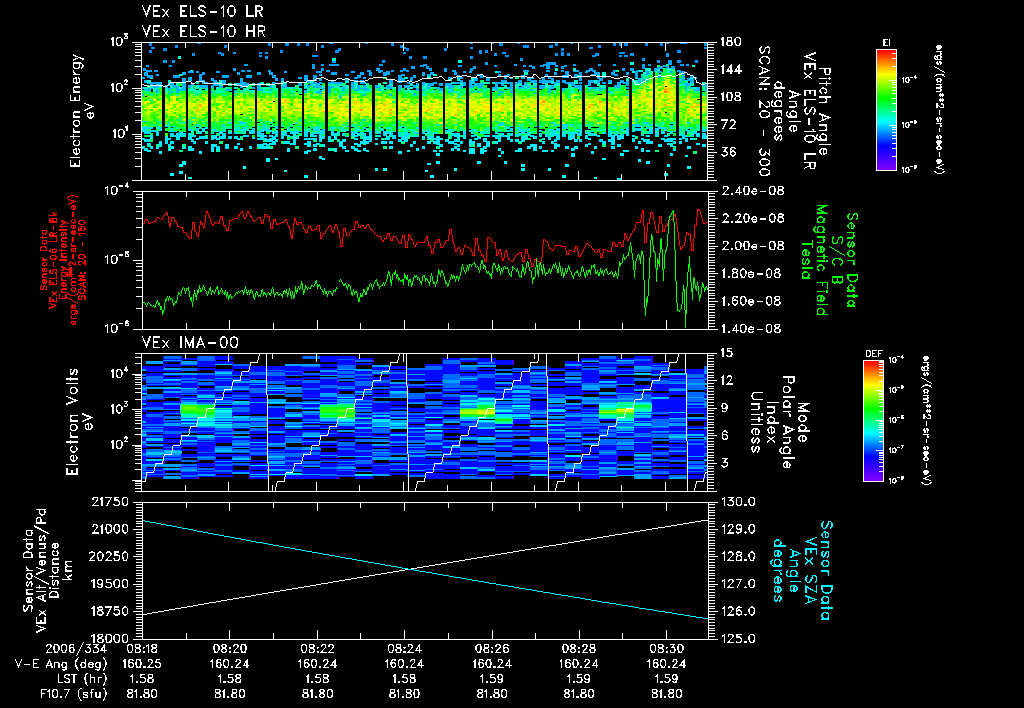Screen dimensions: 1024x708
Task: Click the 144 pitch angle tick label
Action: (x=730, y=69)
